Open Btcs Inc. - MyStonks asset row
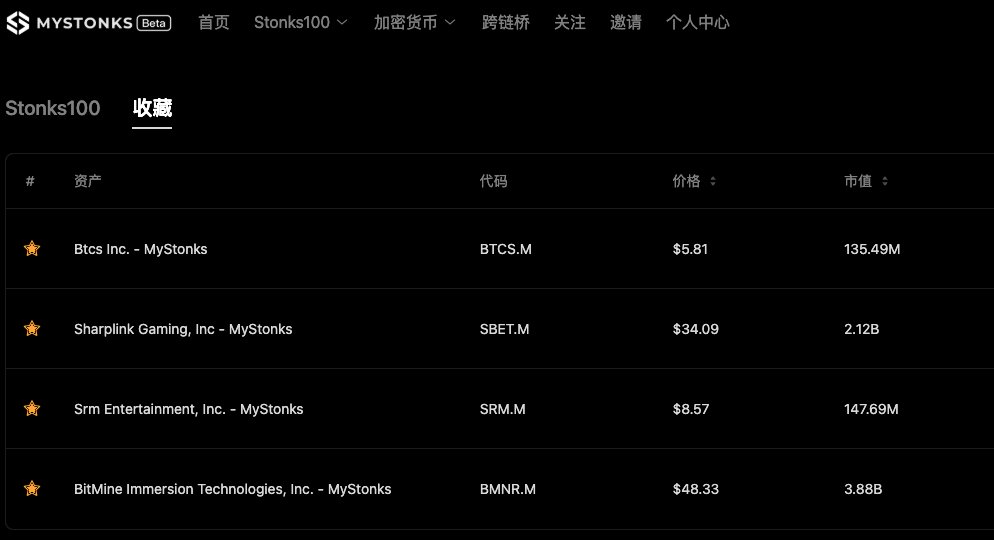The image size is (994, 540). (x=500, y=248)
